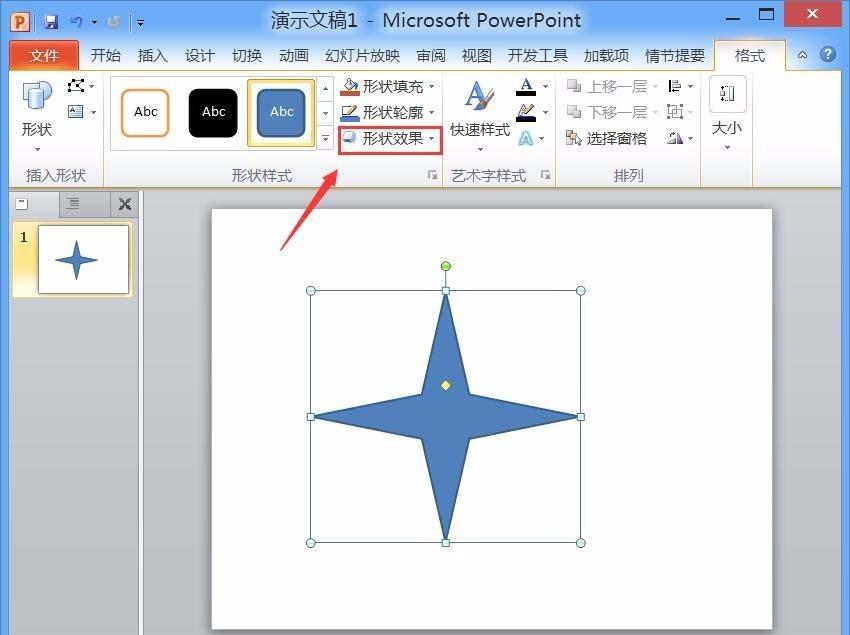
Task: Click the Save icon in quick access toolbar
Action: coord(51,21)
